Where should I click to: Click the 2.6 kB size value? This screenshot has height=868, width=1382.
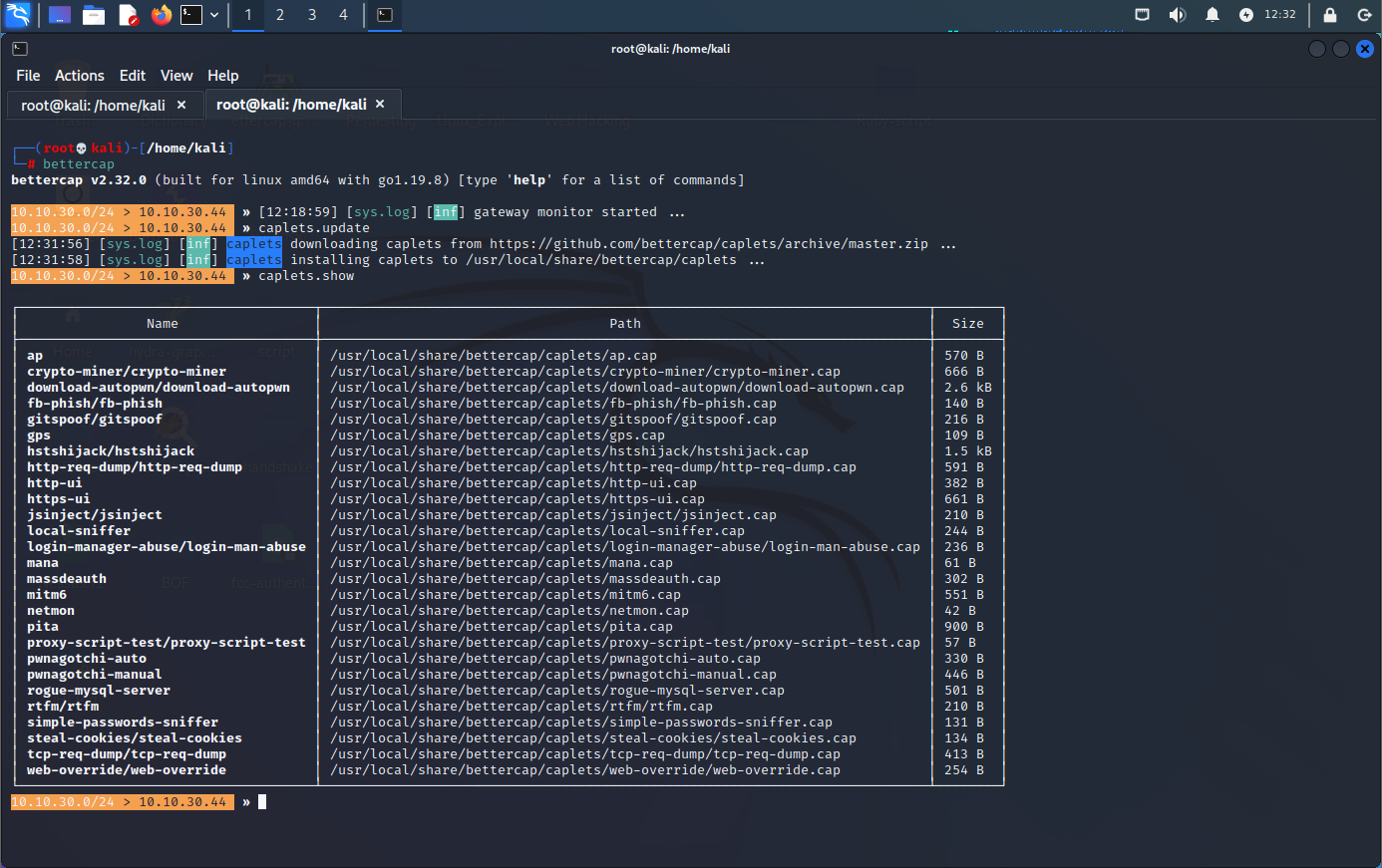point(968,388)
